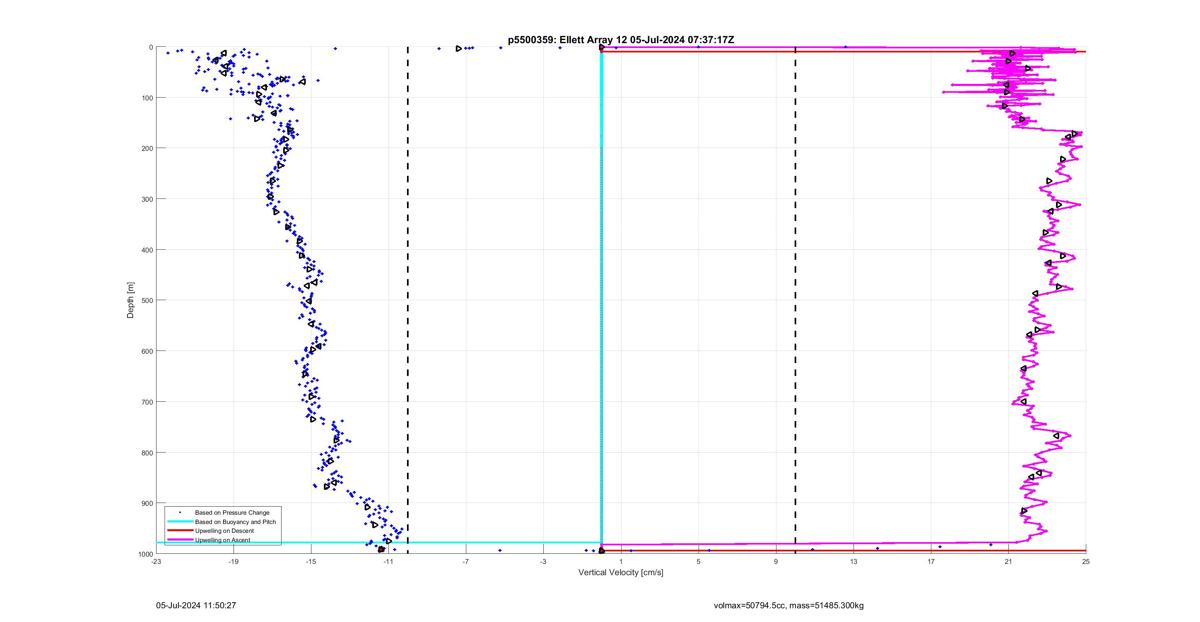This screenshot has width=1200, height=622.
Task: Click y-axis tick label '600'
Action: pyautogui.click(x=146, y=351)
